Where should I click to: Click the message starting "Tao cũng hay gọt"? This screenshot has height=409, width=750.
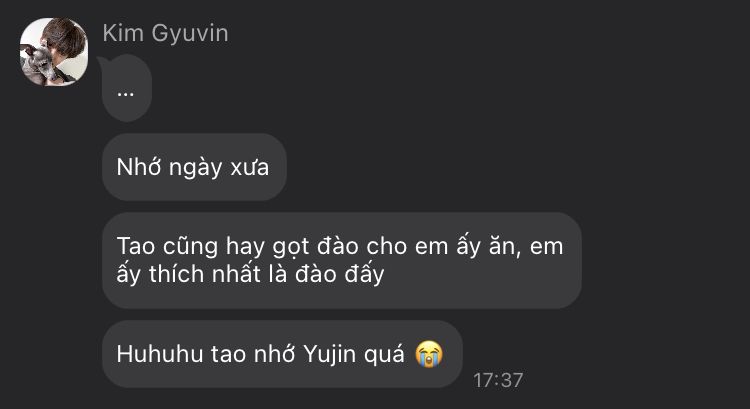tap(342, 260)
